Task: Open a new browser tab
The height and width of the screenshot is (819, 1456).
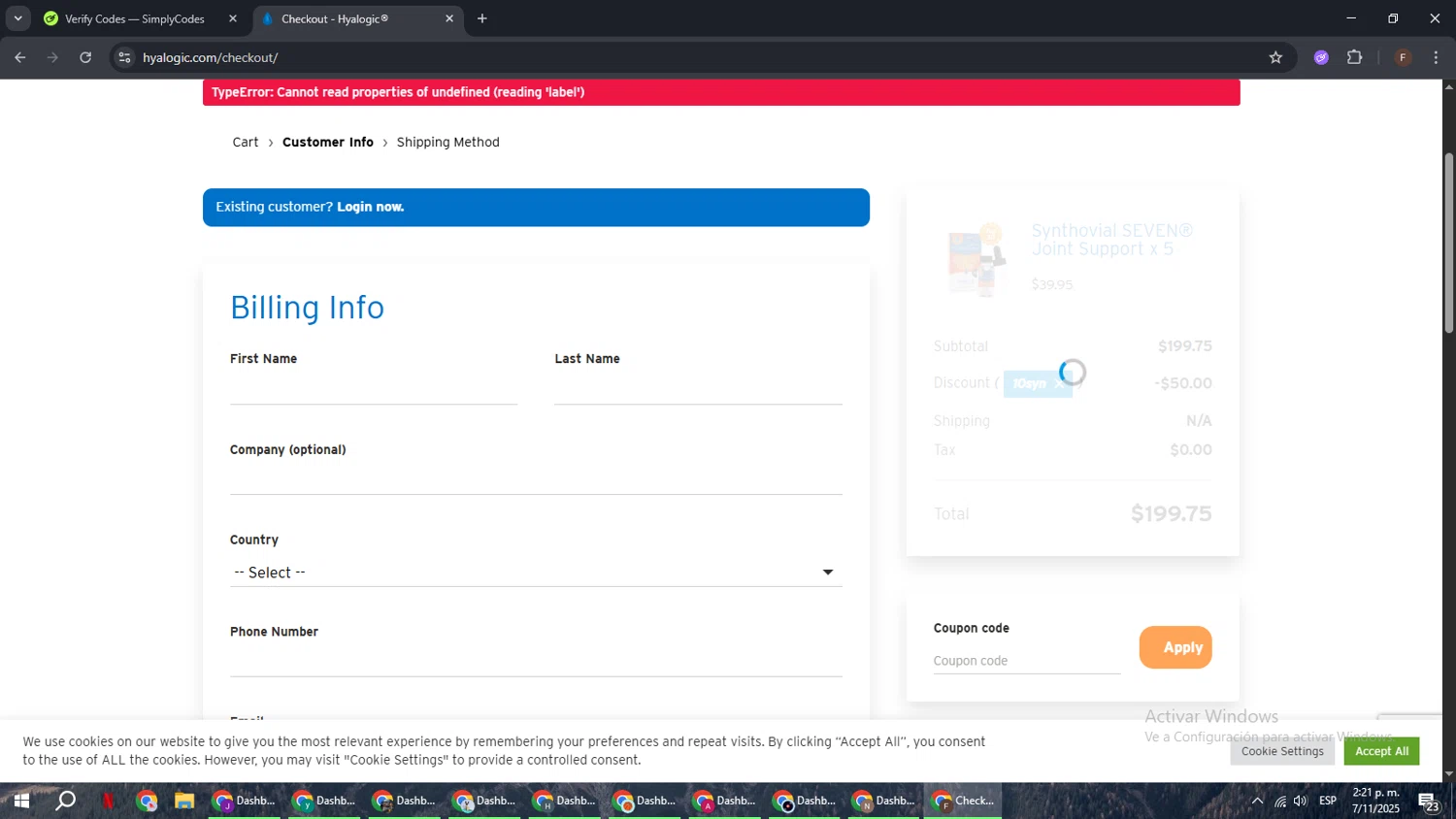Action: (482, 18)
